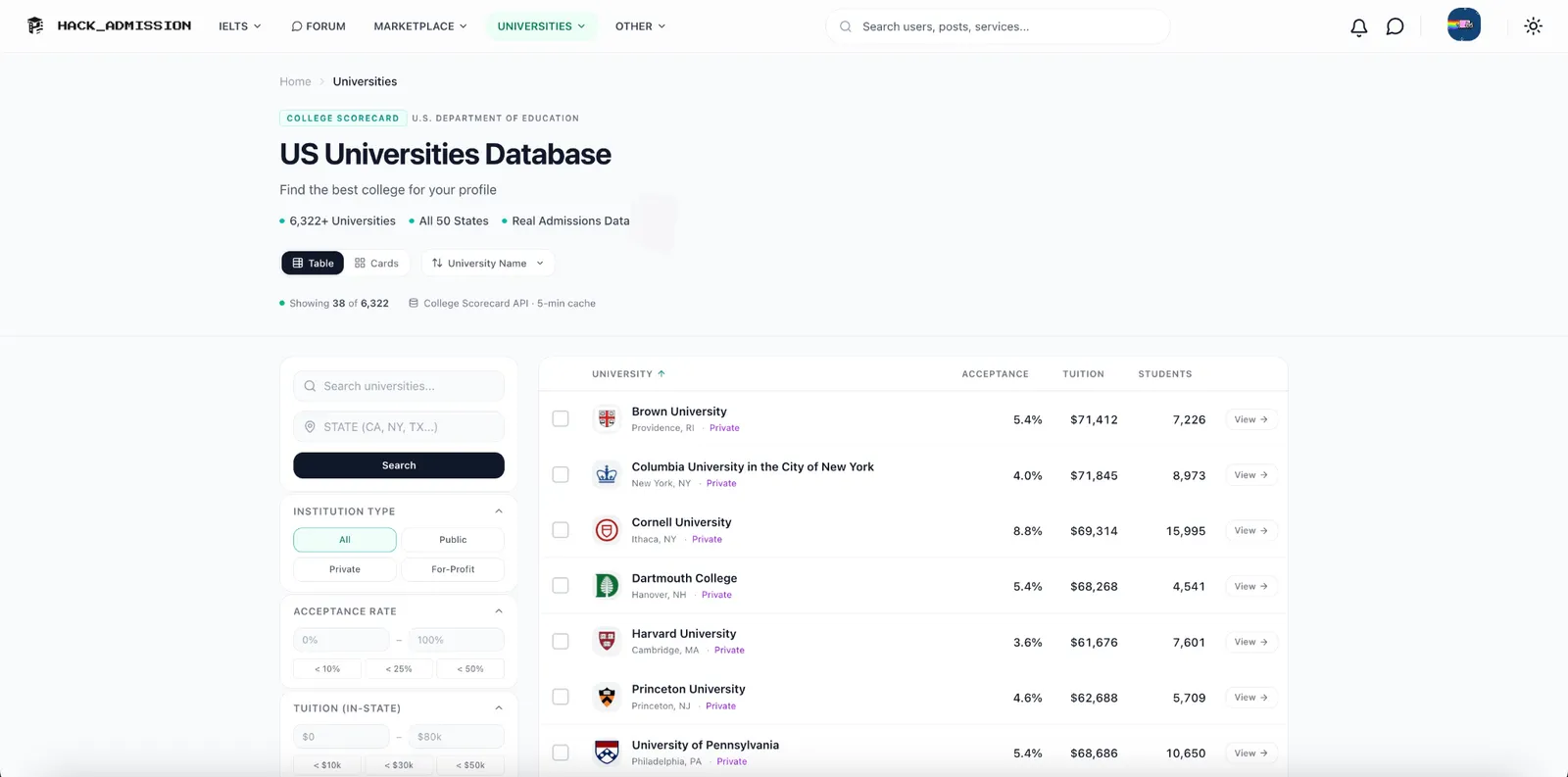This screenshot has width=1568, height=777.
Task: Click the database icon beside College Scorecard API
Action: 413,303
